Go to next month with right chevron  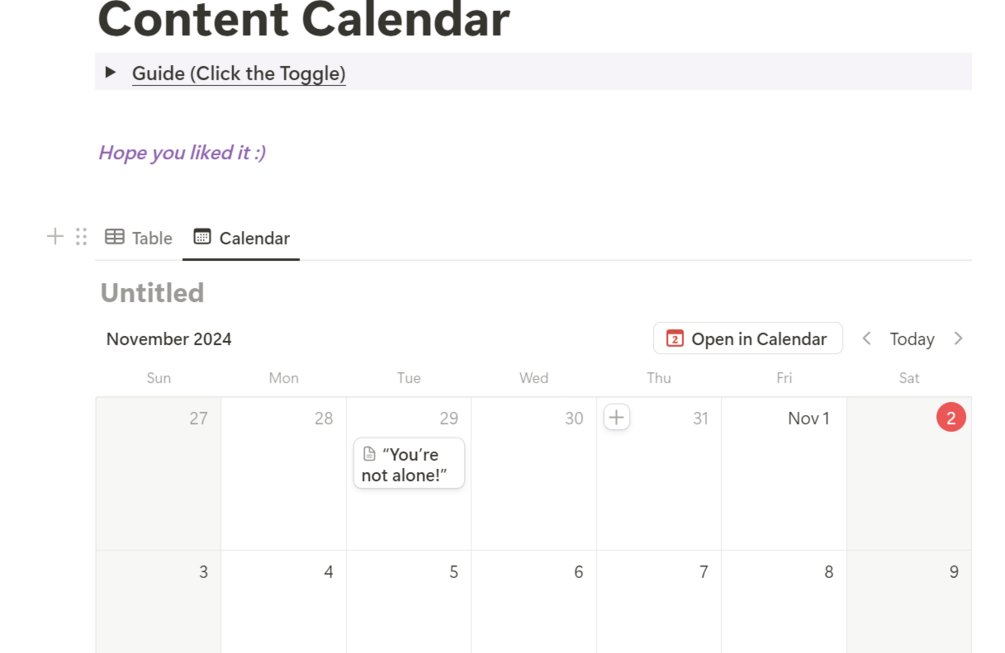point(958,338)
